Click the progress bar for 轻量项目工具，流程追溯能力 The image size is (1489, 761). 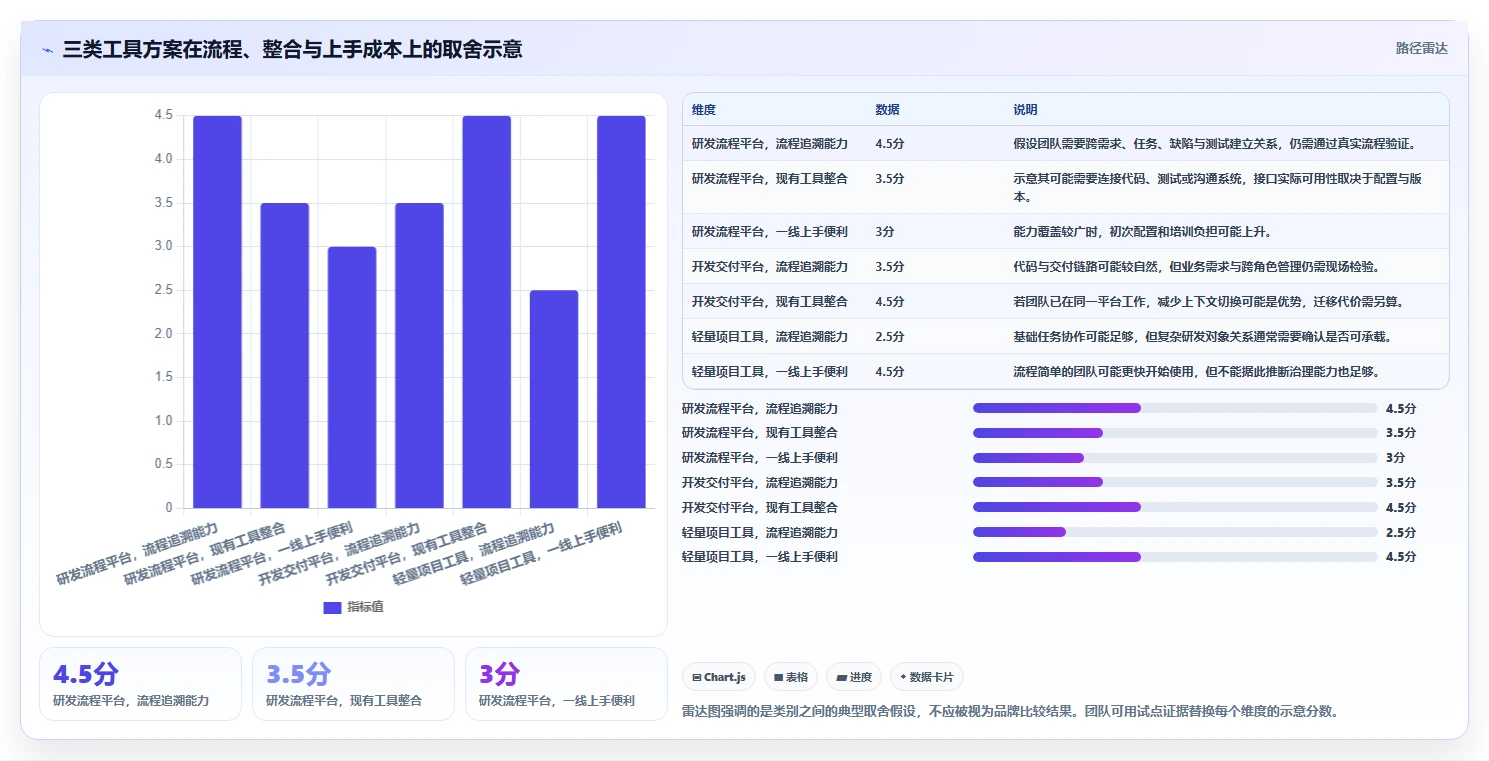(1175, 532)
